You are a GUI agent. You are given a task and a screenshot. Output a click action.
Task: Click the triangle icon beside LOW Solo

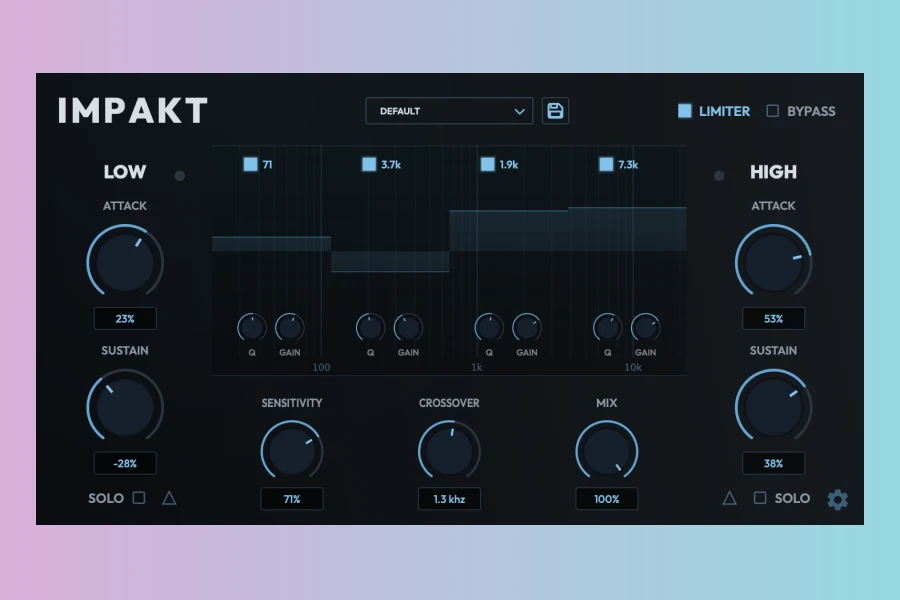(x=169, y=498)
